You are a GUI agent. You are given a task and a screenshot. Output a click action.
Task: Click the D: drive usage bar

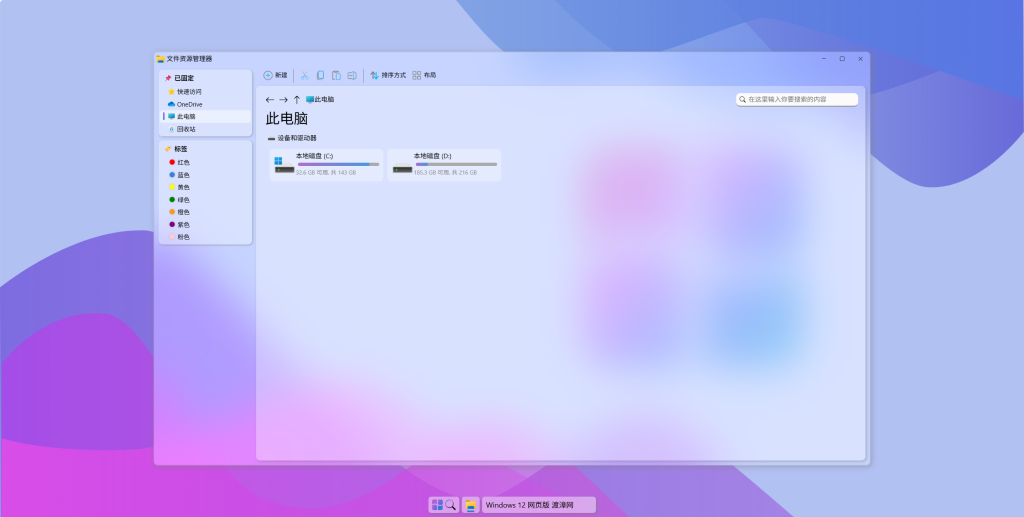point(456,164)
